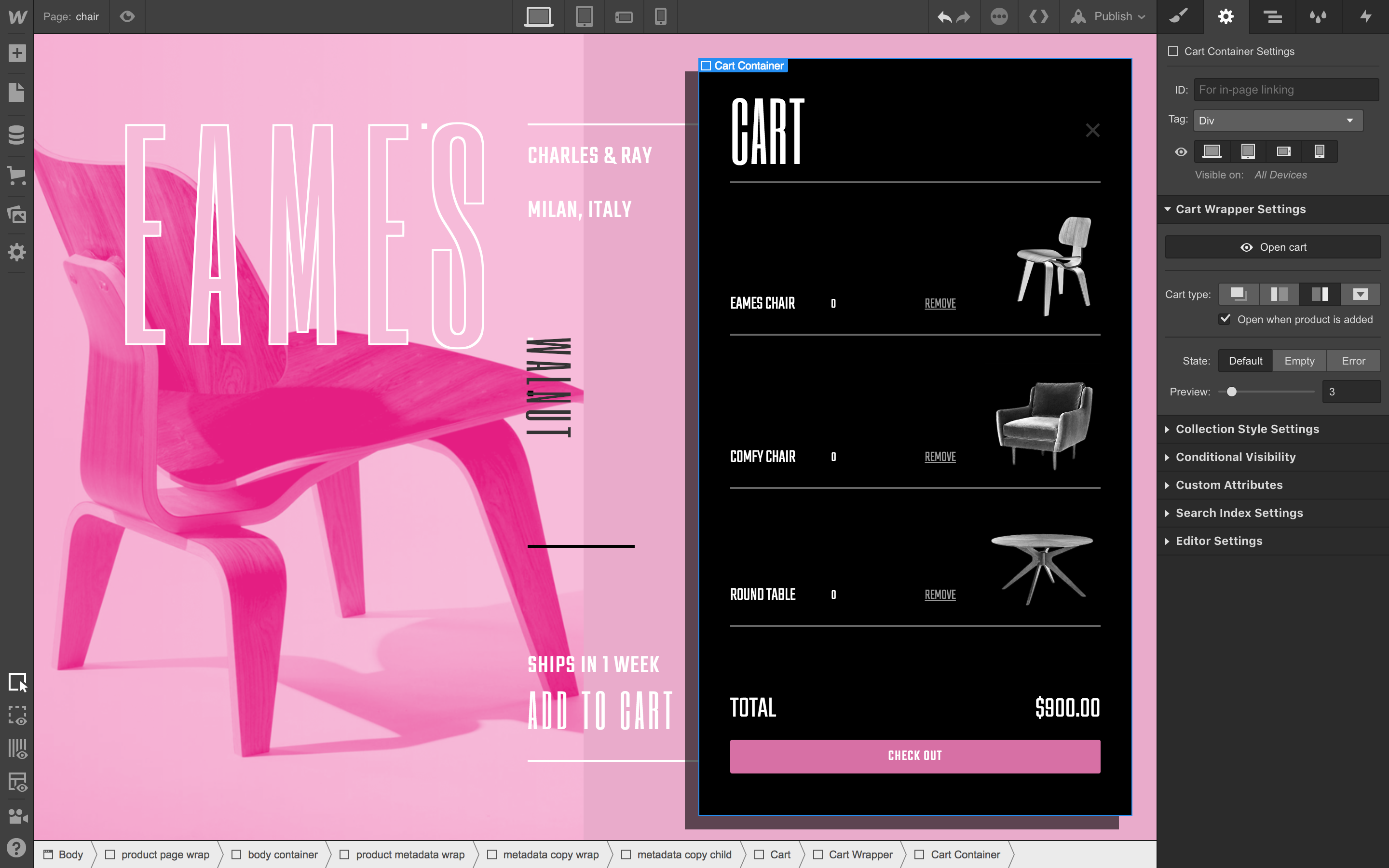Switch to the Navigator tab
The height and width of the screenshot is (868, 1389).
pyautogui.click(x=1272, y=17)
